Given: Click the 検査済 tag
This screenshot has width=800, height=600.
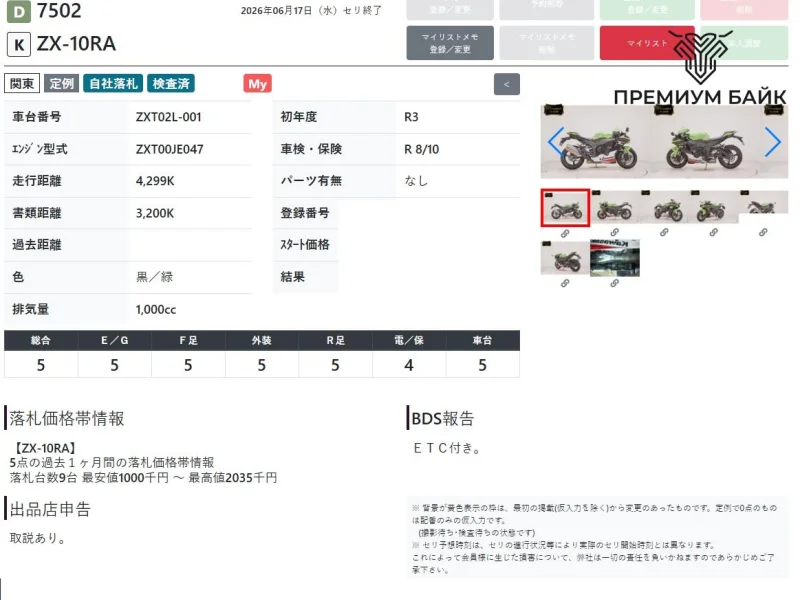Looking at the screenshot, I should point(171,84).
